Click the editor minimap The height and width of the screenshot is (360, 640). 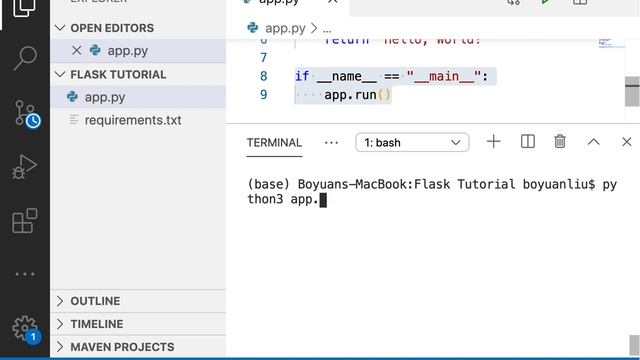[x=611, y=43]
